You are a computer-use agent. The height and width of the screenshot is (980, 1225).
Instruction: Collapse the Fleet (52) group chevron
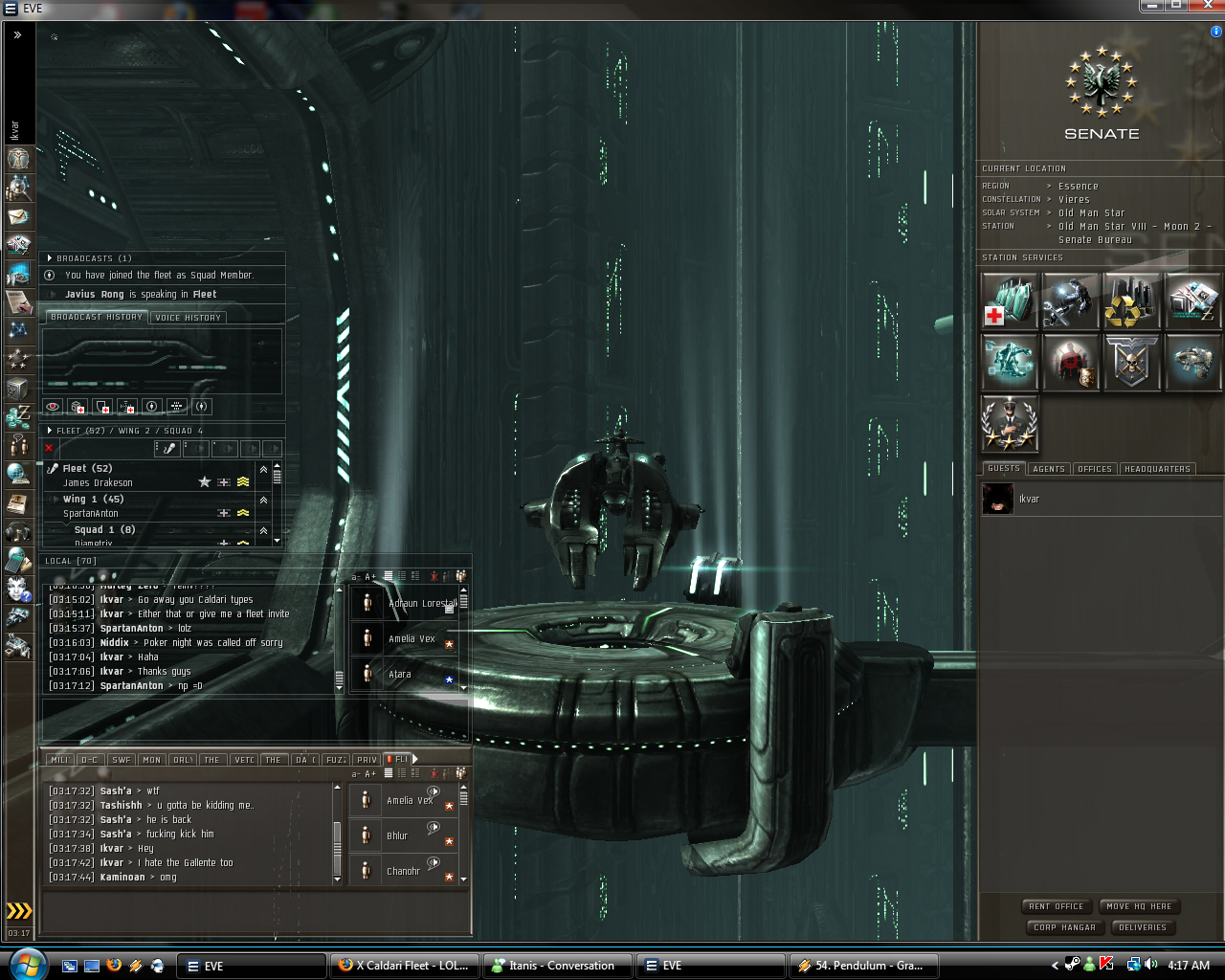(x=263, y=469)
